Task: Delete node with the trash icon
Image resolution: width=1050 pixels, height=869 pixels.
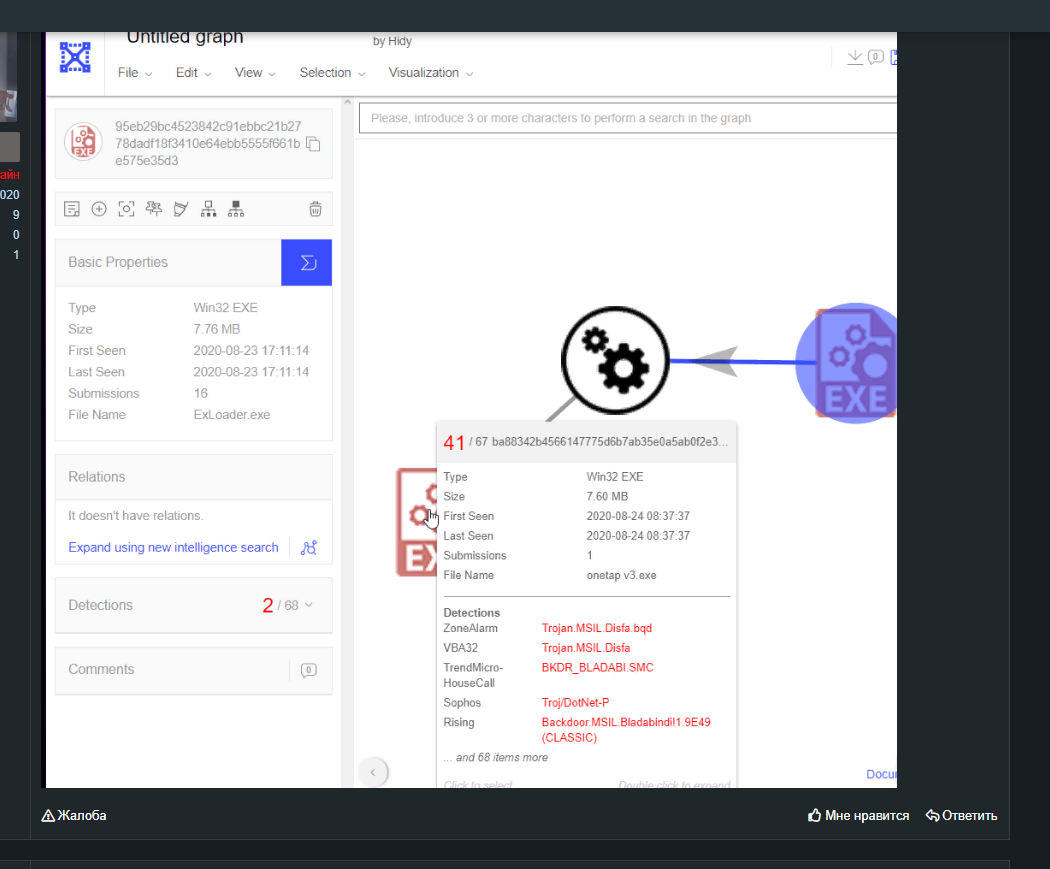Action: click(x=315, y=209)
